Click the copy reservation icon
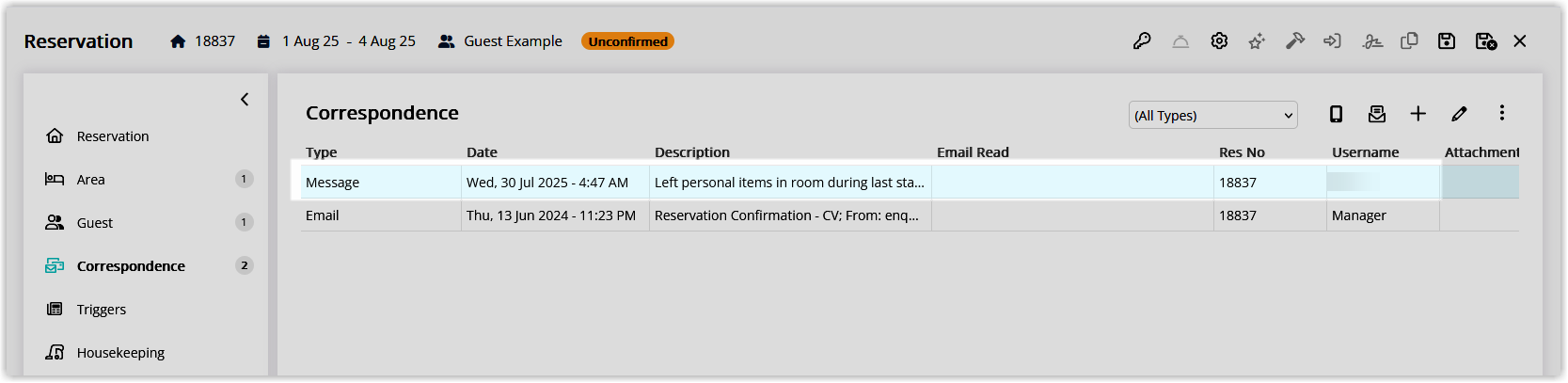This screenshot has width=1568, height=383. [x=1409, y=41]
